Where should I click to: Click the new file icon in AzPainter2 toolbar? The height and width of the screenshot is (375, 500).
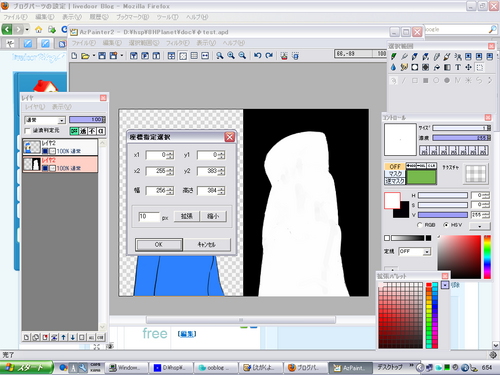(74, 56)
